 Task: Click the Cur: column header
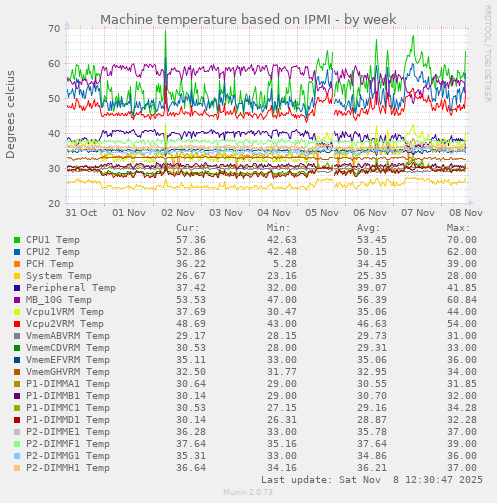pos(188,228)
